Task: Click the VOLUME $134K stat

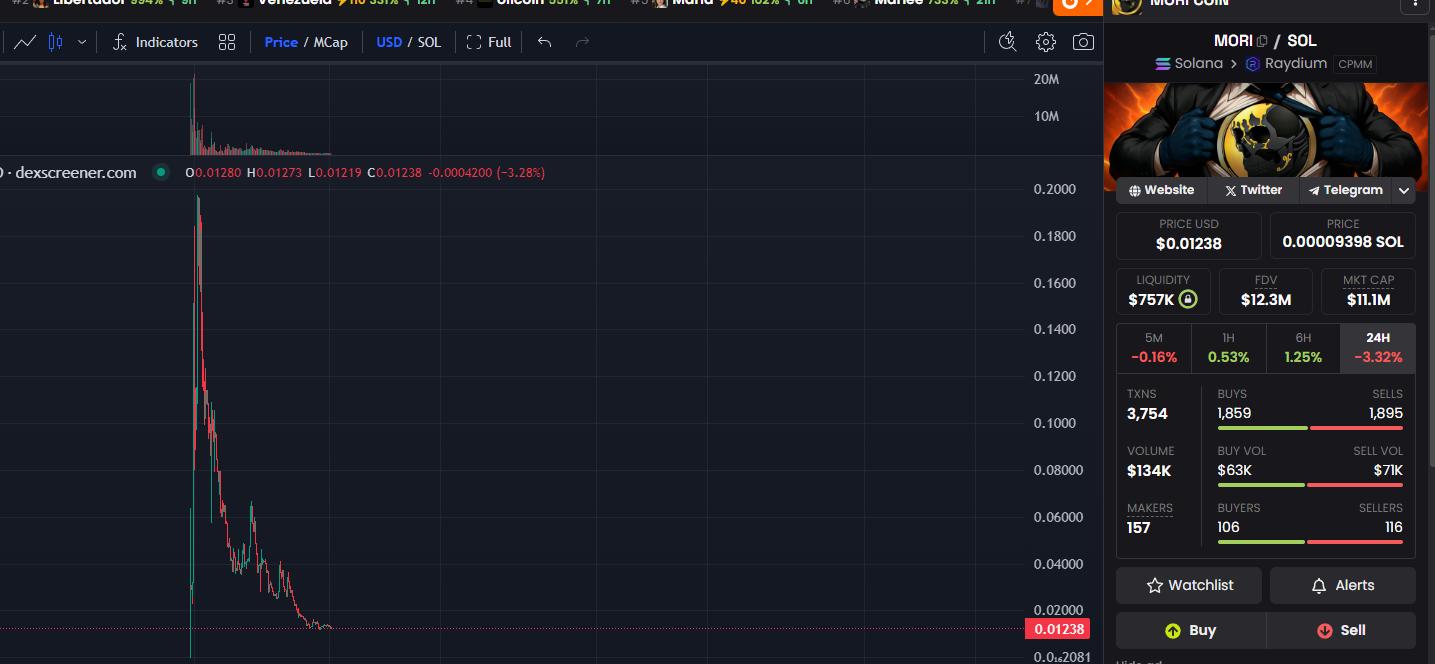Action: [x=1151, y=461]
